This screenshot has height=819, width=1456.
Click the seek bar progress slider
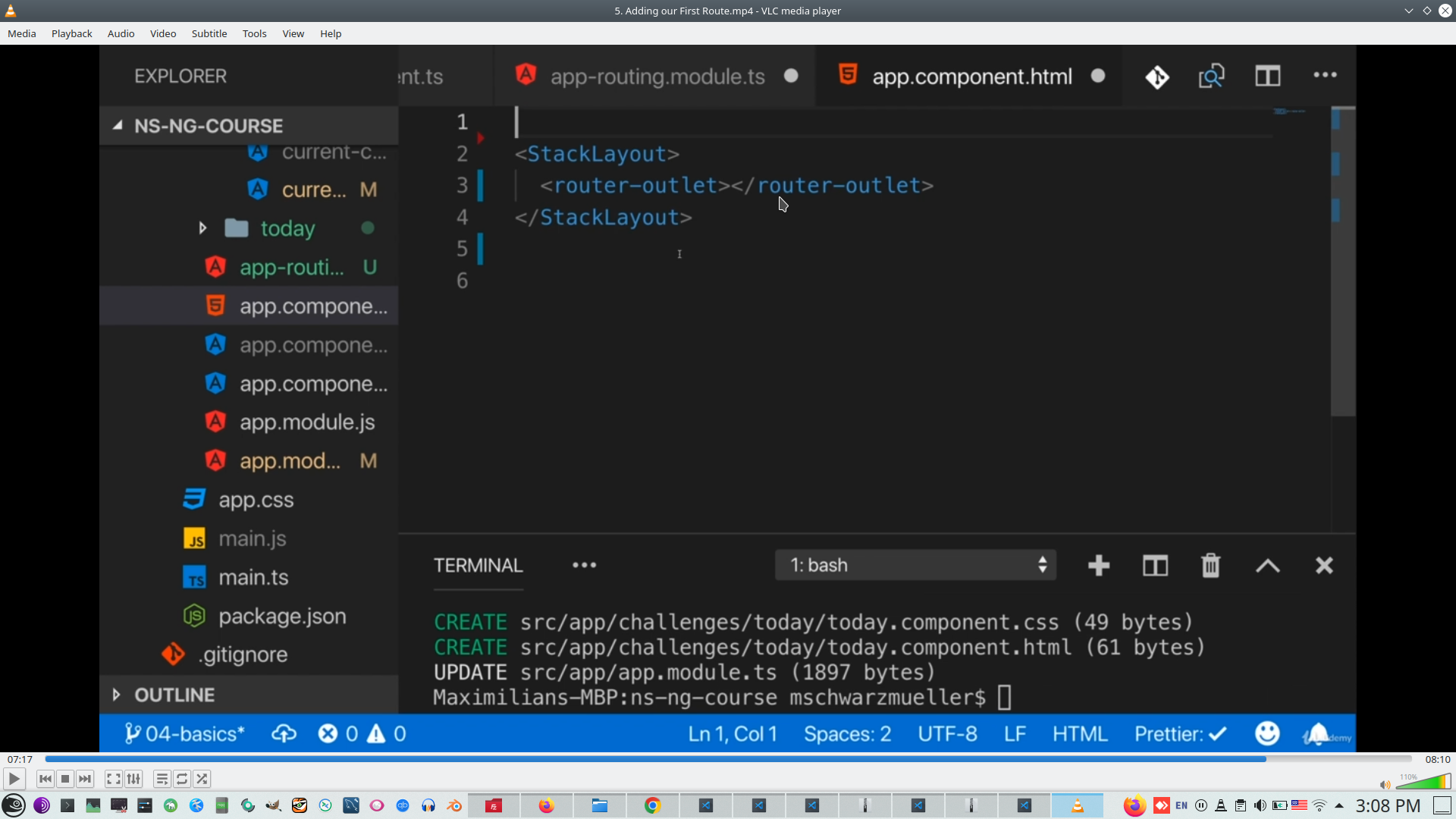[x=728, y=758]
